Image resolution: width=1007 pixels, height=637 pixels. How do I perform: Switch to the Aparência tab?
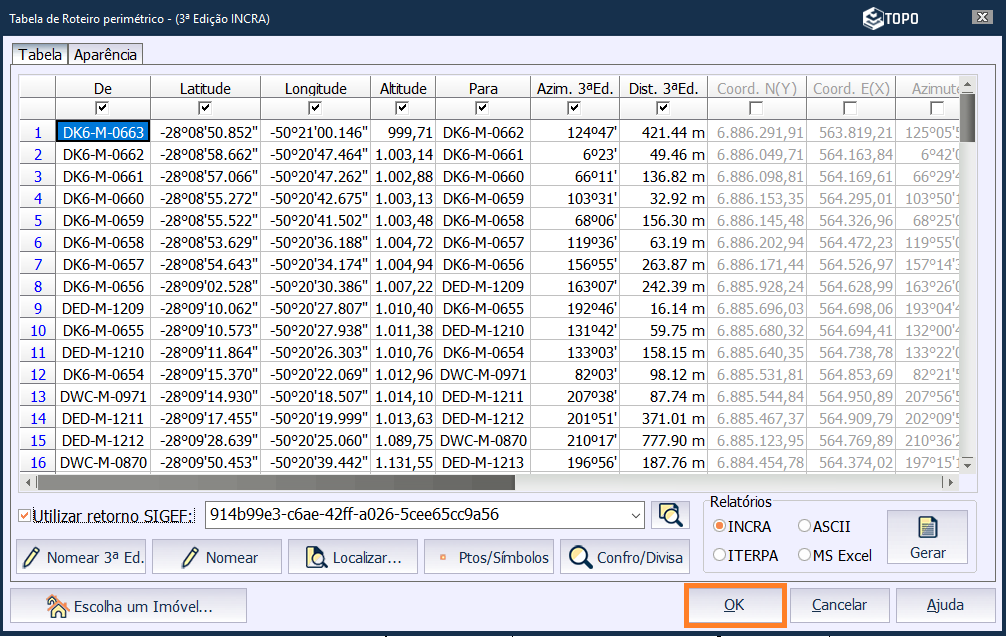point(105,54)
